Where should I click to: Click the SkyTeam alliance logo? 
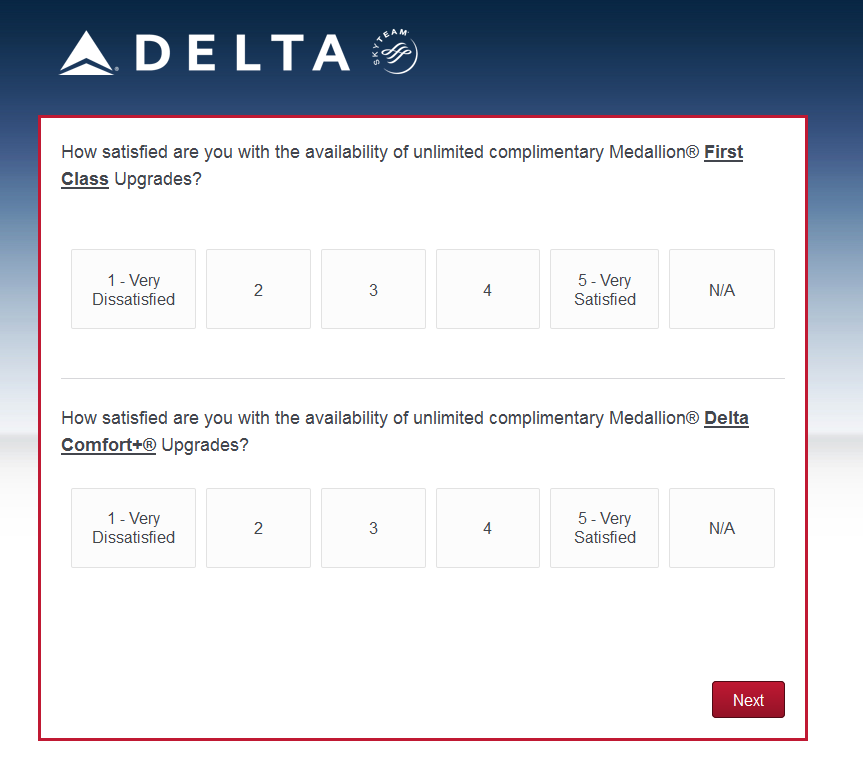395,51
